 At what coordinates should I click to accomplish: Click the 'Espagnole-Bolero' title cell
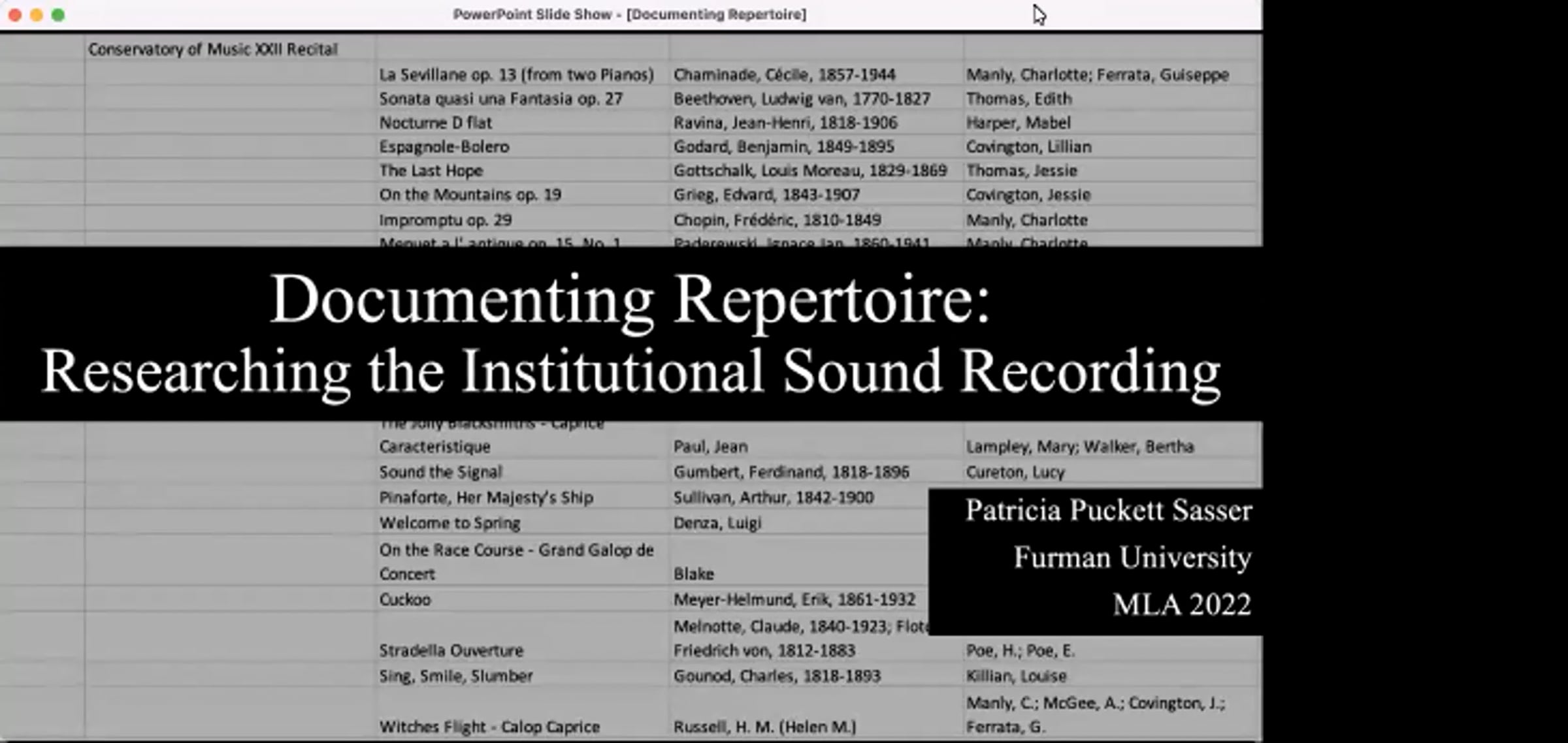click(x=444, y=147)
